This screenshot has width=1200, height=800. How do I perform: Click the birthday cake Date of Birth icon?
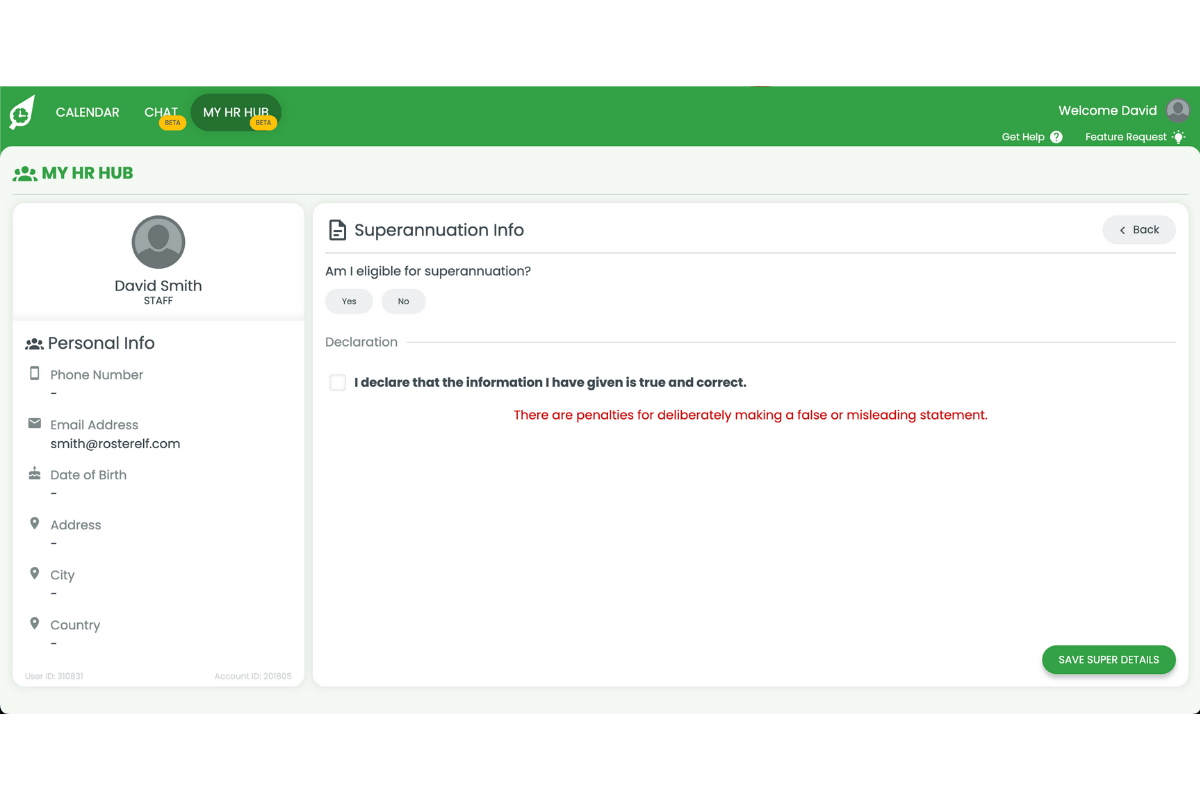coord(35,474)
